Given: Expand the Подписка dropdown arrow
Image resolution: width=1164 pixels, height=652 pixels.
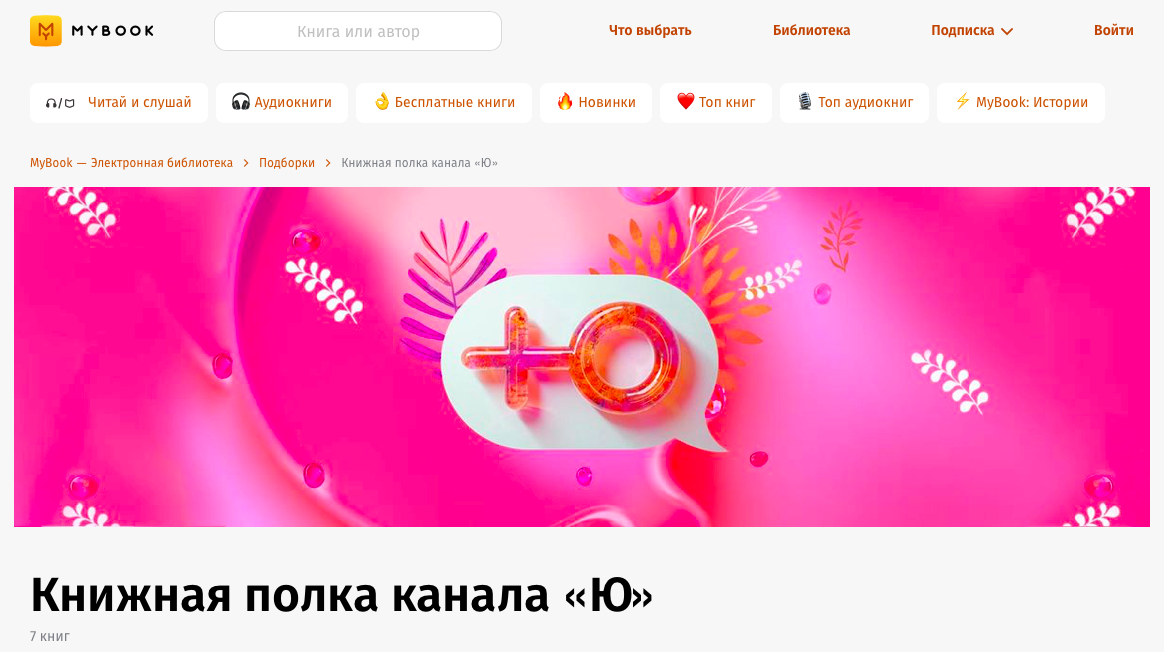Looking at the screenshot, I should pyautogui.click(x=1007, y=31).
